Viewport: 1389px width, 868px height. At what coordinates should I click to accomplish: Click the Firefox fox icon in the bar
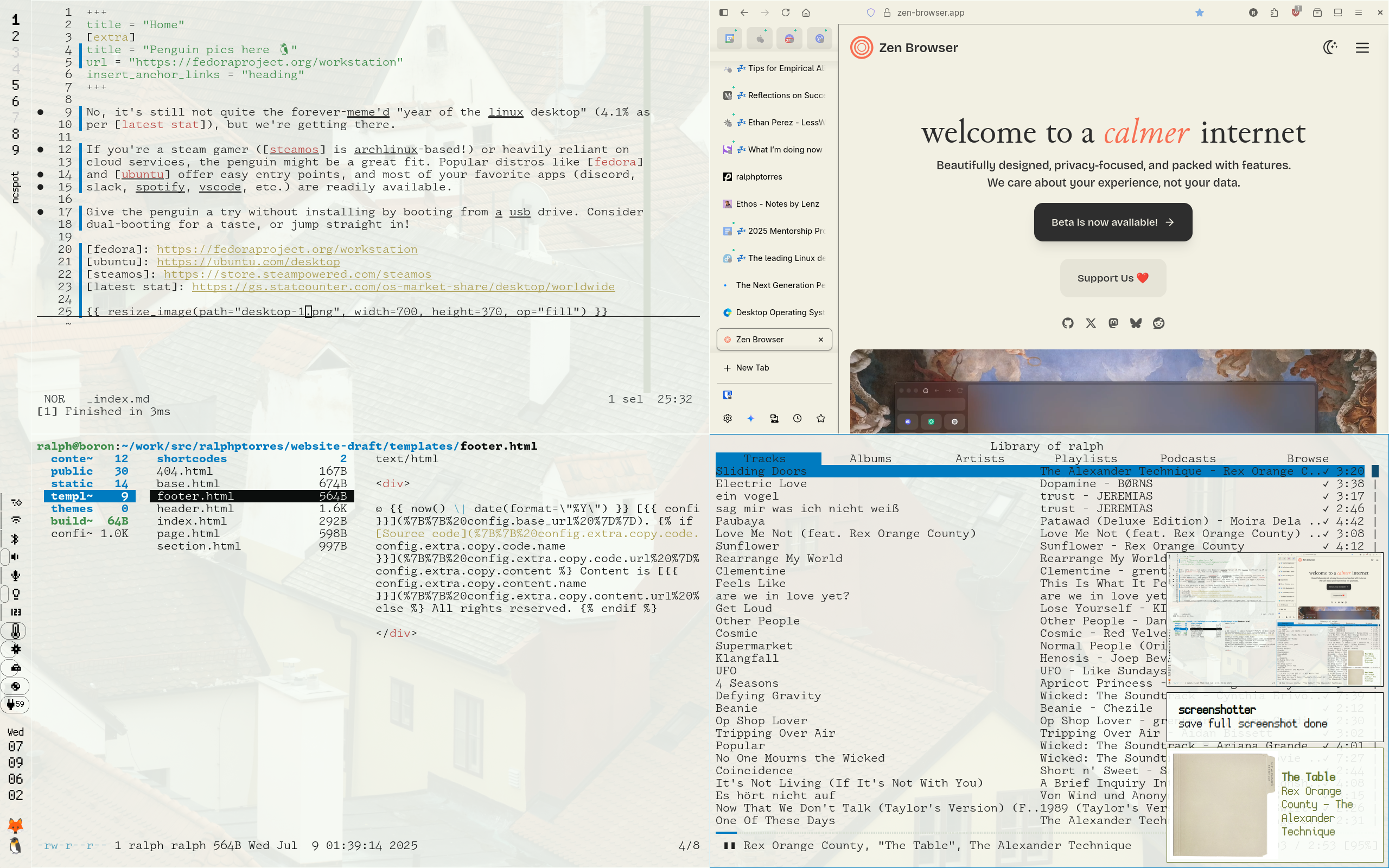point(16,826)
